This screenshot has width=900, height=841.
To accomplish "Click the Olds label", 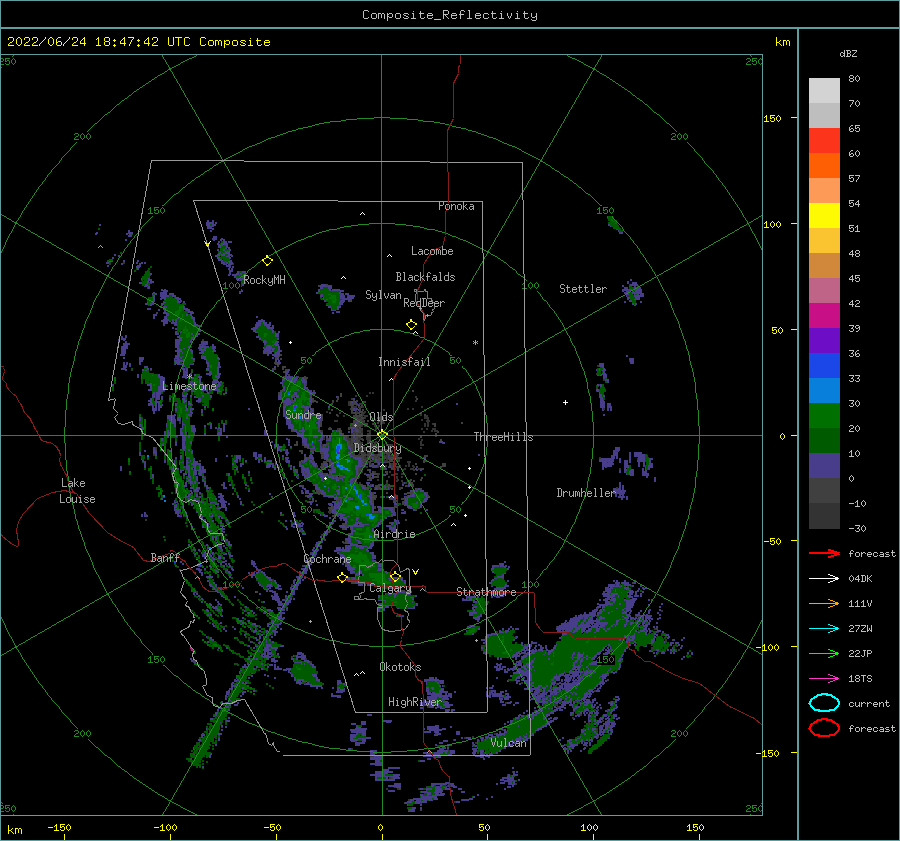I will 381,417.
